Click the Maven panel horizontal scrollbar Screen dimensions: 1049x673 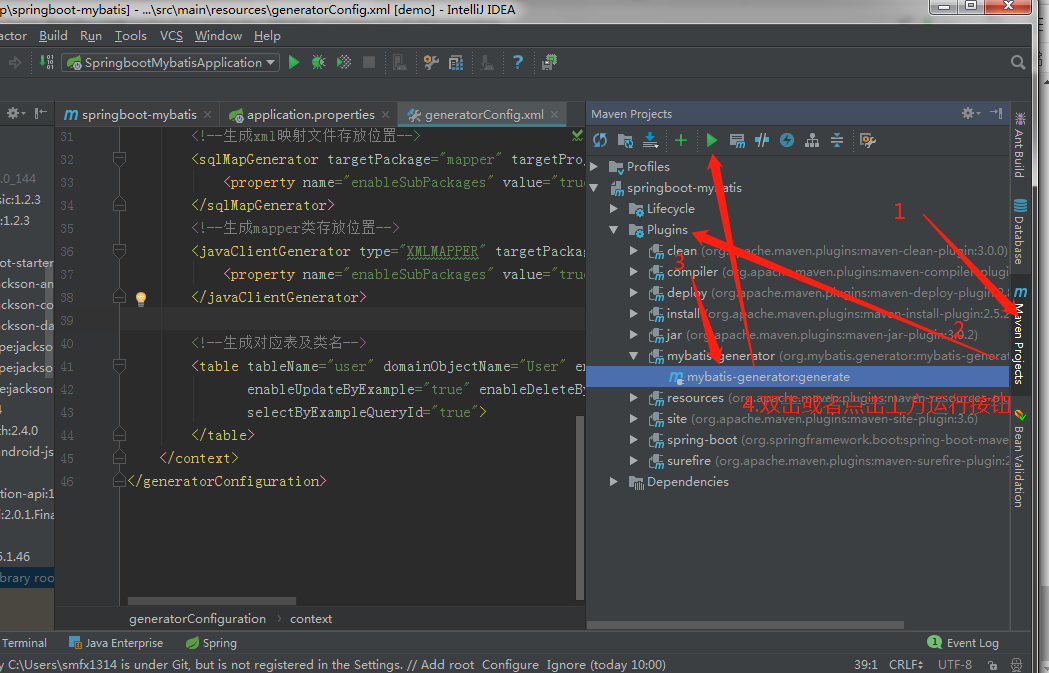[745, 625]
